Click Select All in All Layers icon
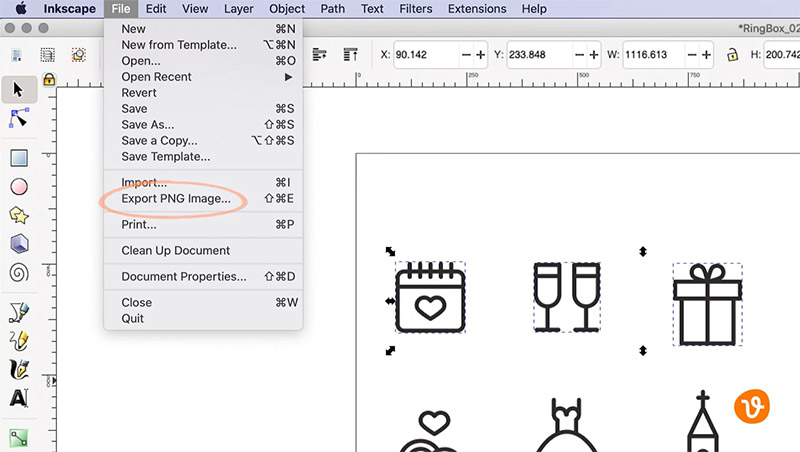Viewport: 800px width, 452px height. pyautogui.click(x=47, y=55)
